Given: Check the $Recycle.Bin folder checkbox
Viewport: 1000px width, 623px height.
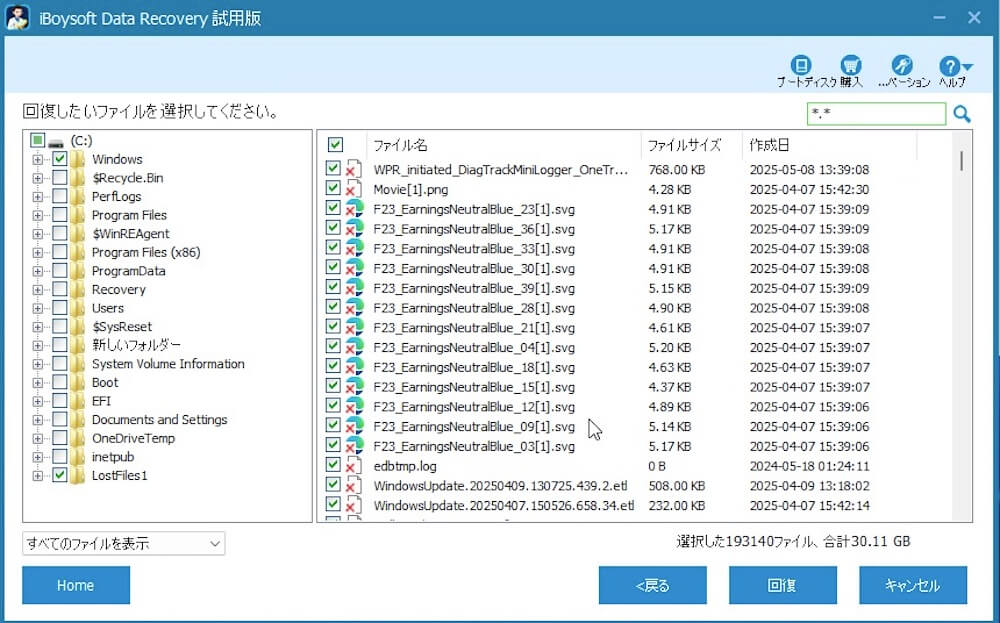Looking at the screenshot, I should pyautogui.click(x=59, y=177).
